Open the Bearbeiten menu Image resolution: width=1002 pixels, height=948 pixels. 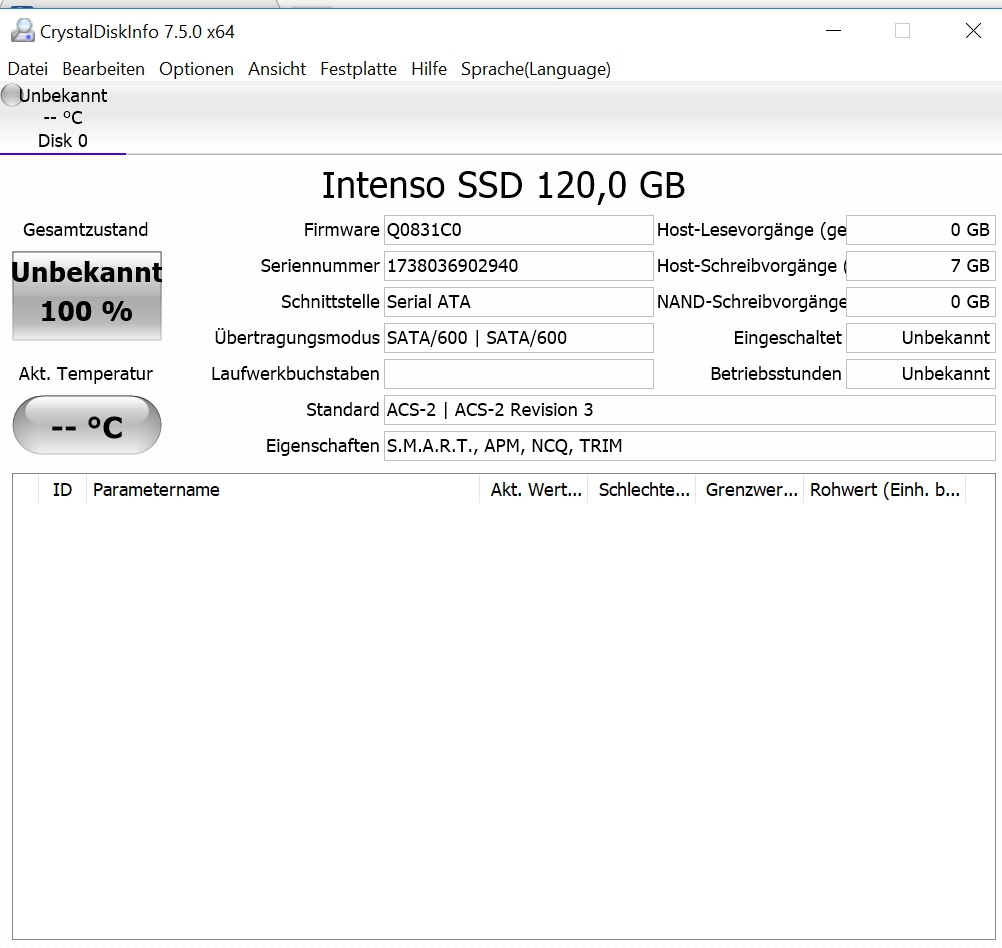pos(103,69)
